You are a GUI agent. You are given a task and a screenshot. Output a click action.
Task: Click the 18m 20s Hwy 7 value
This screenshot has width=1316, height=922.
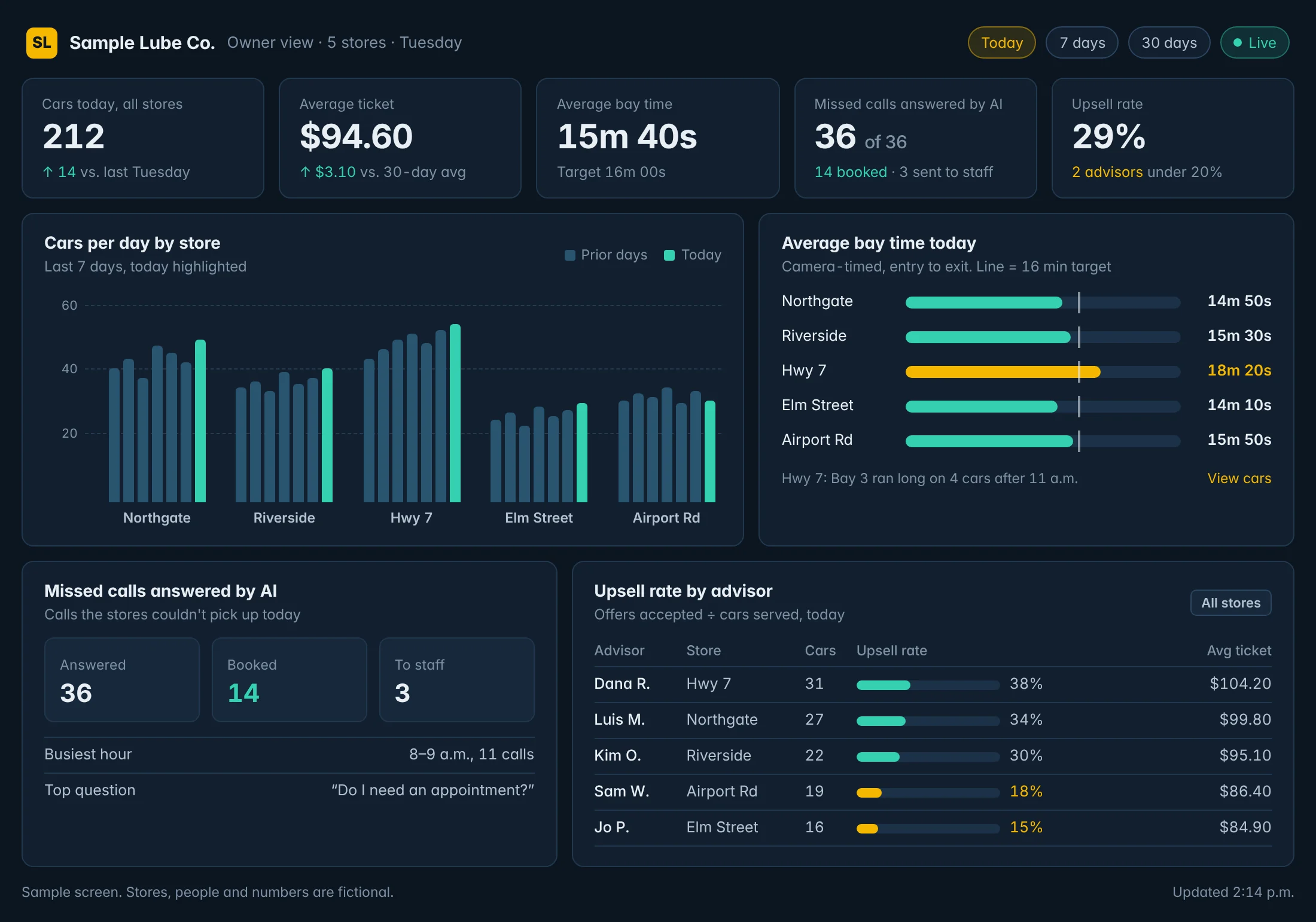1239,371
